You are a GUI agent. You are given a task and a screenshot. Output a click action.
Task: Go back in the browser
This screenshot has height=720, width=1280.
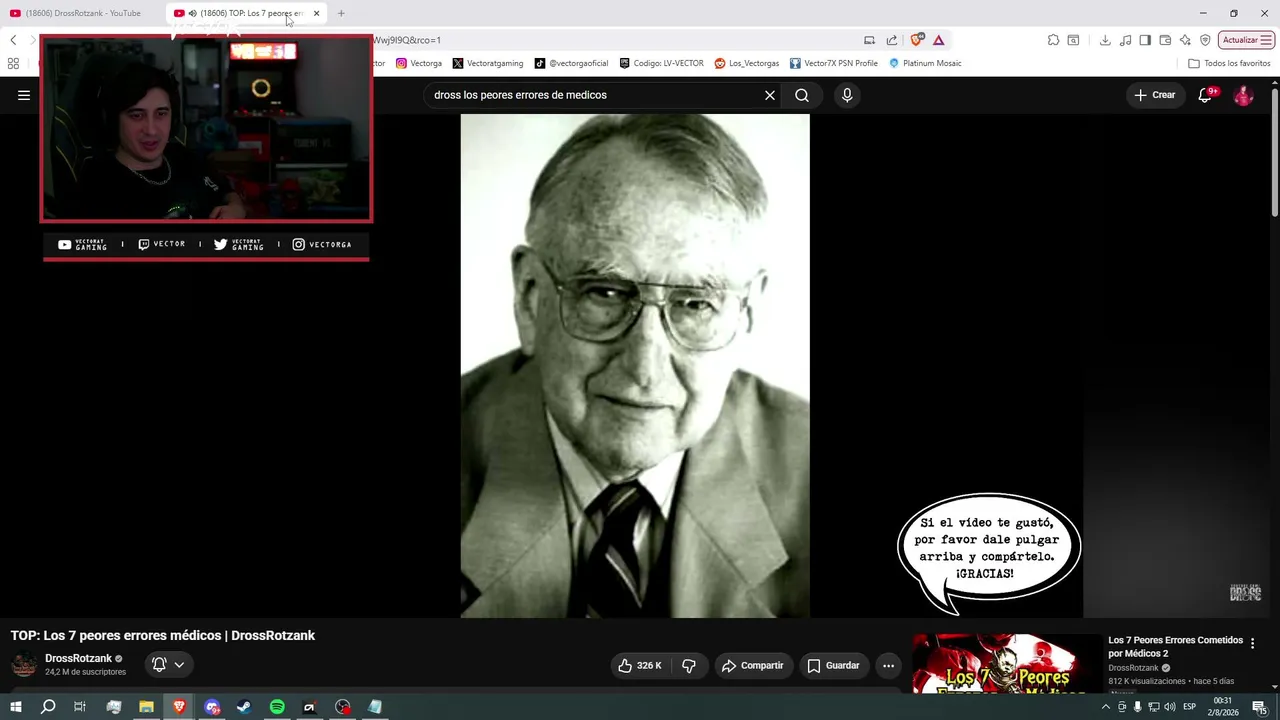[13, 40]
